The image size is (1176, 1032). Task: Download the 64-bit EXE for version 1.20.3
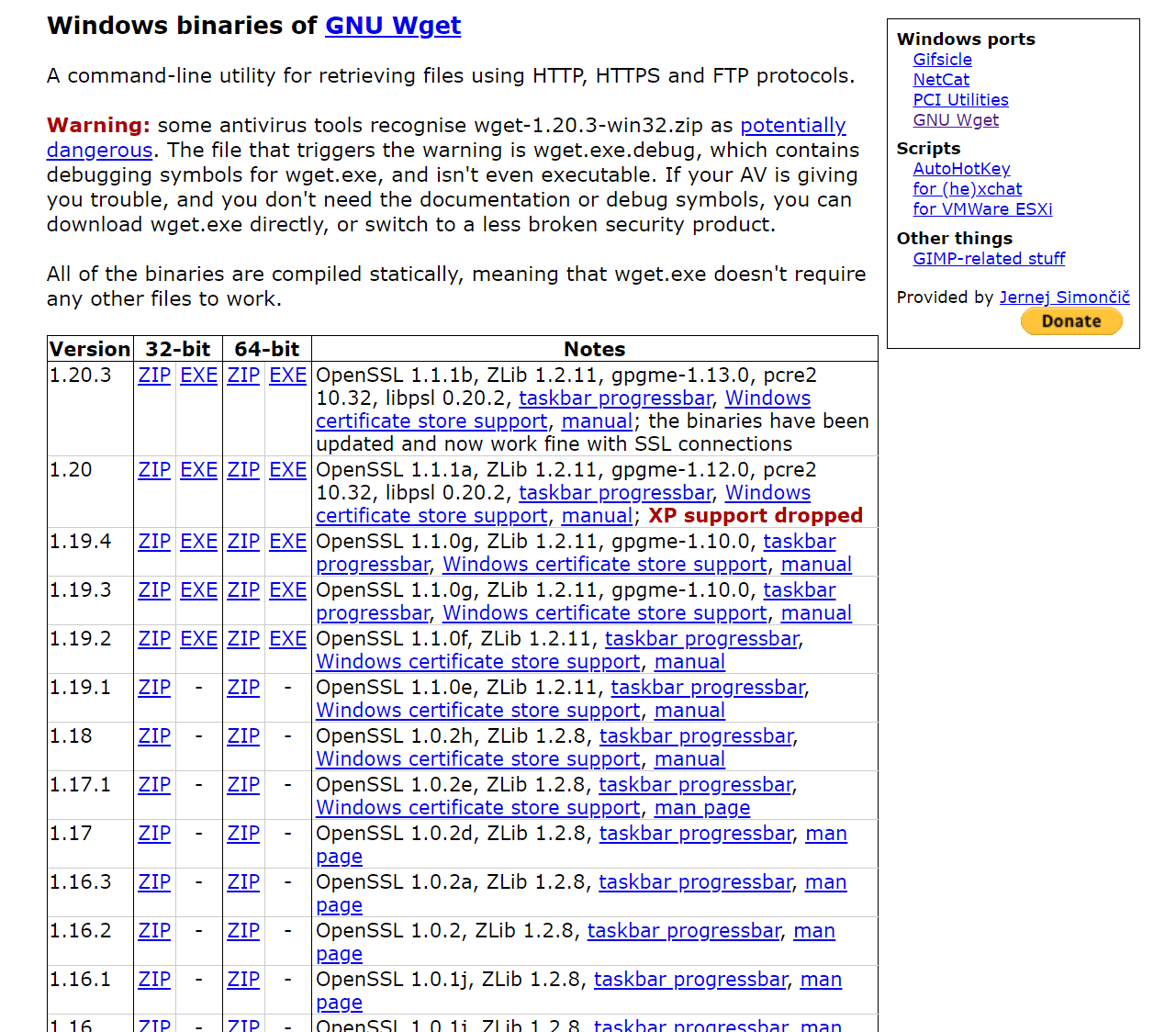(x=287, y=375)
